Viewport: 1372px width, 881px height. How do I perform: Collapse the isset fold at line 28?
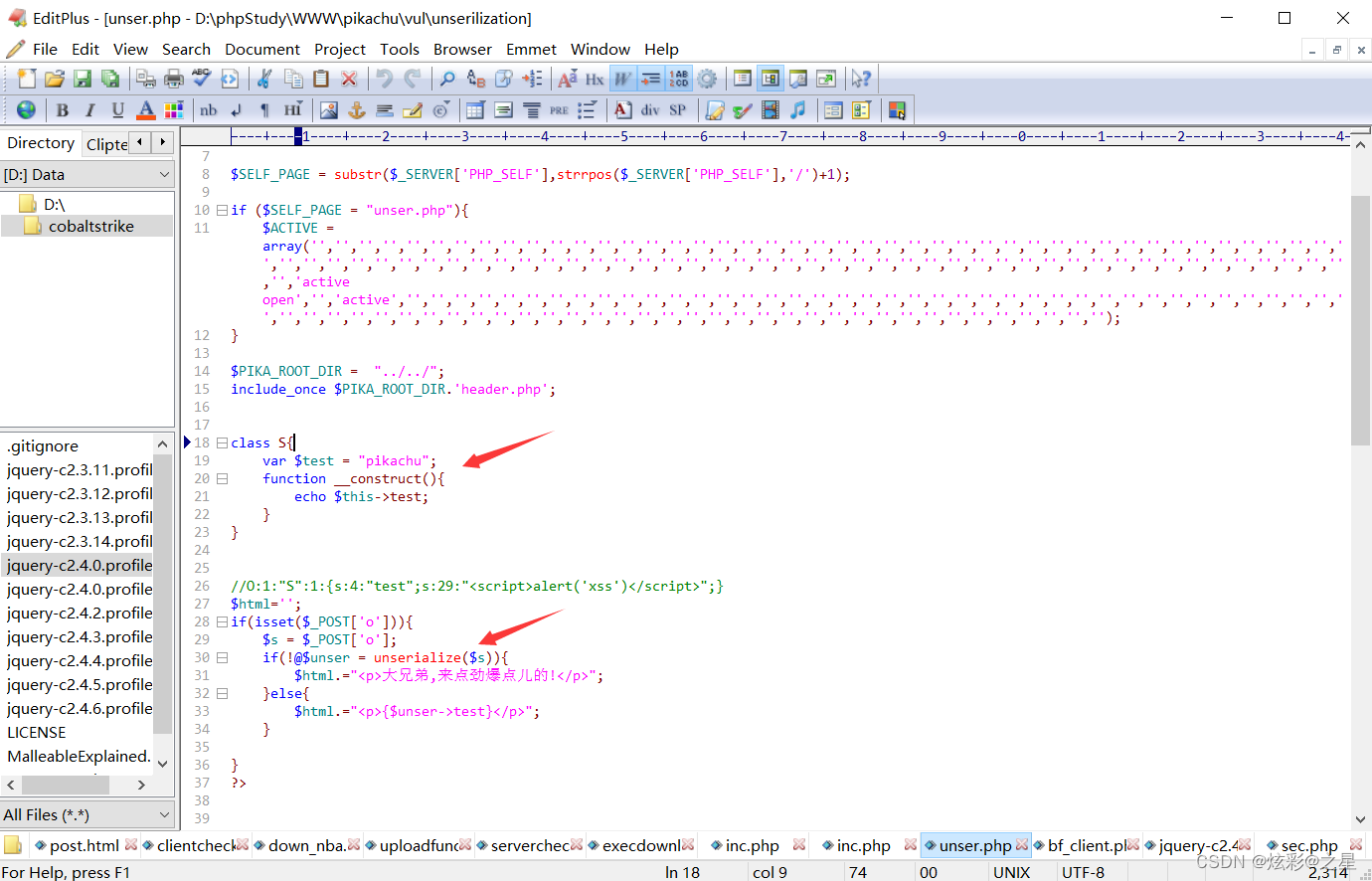222,621
